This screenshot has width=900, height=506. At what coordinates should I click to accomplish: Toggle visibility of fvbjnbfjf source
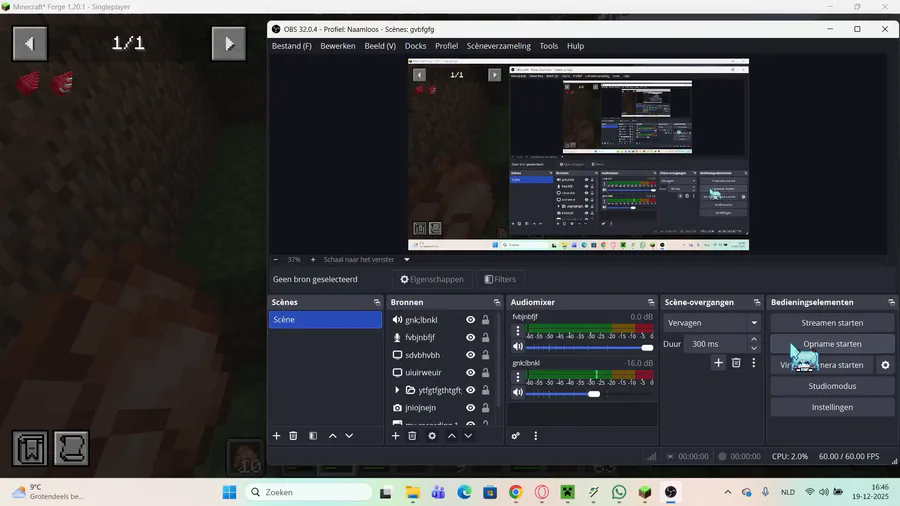pos(471,337)
